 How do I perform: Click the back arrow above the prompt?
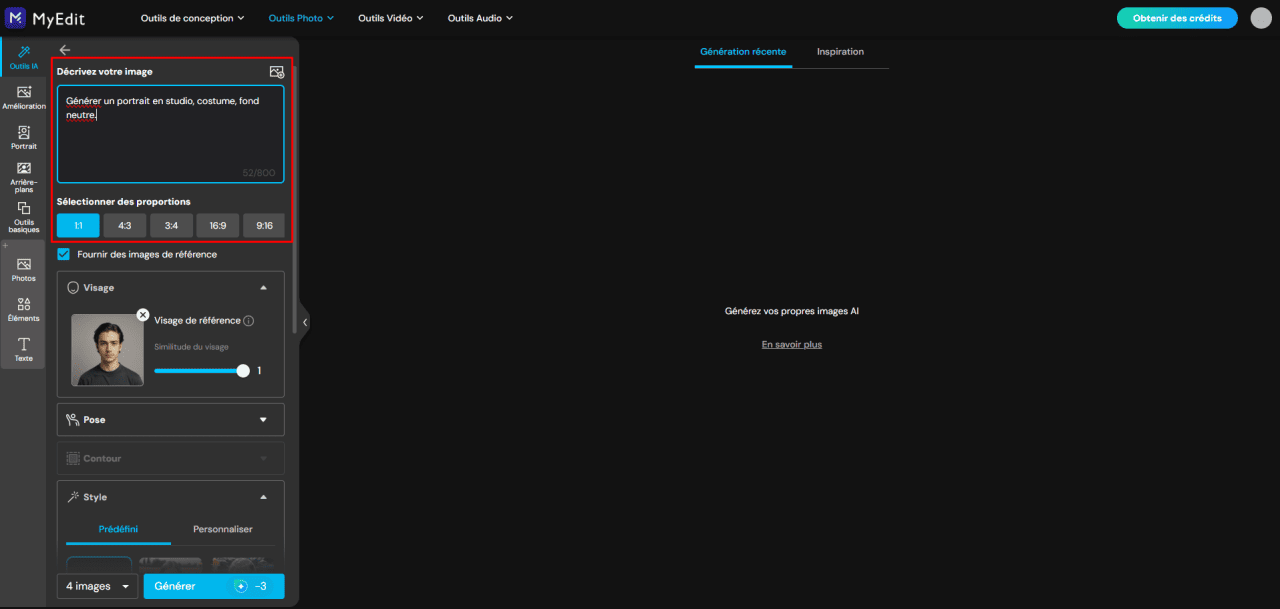(65, 49)
